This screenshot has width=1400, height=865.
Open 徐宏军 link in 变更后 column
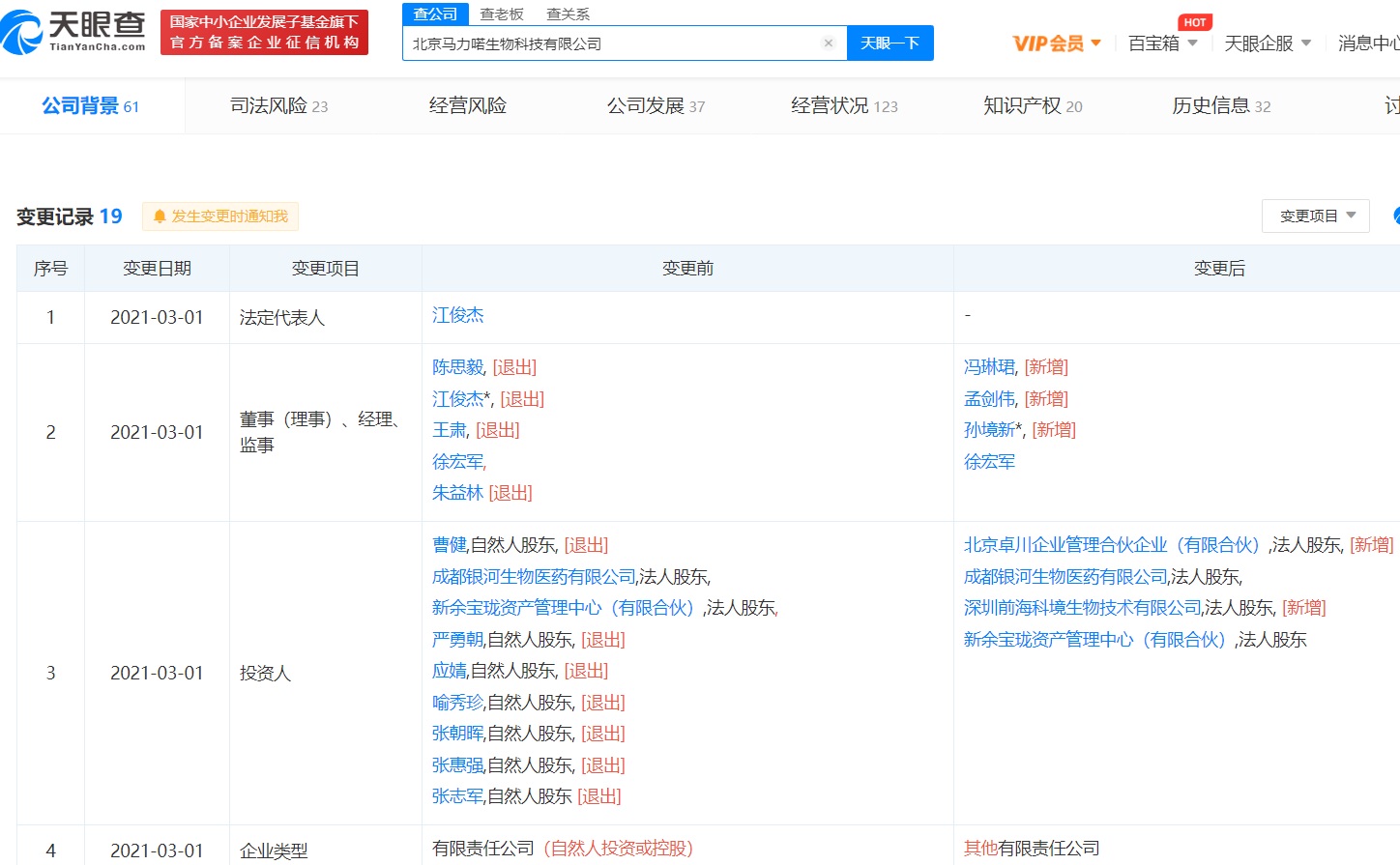[990, 462]
